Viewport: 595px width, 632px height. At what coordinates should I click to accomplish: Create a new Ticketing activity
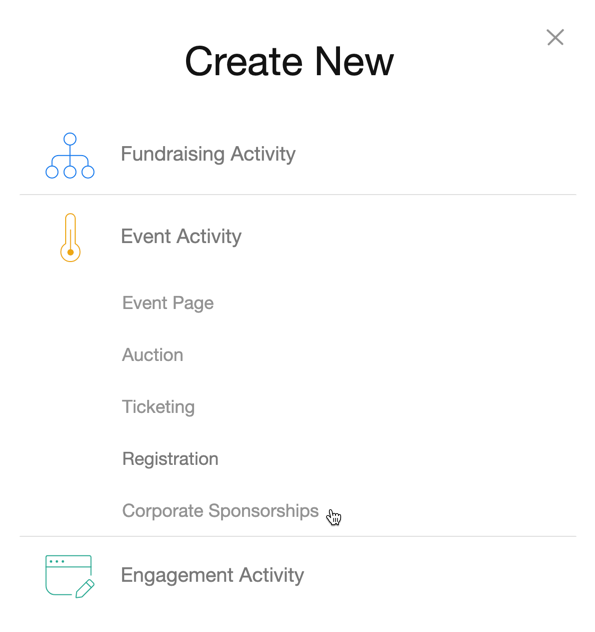[158, 407]
